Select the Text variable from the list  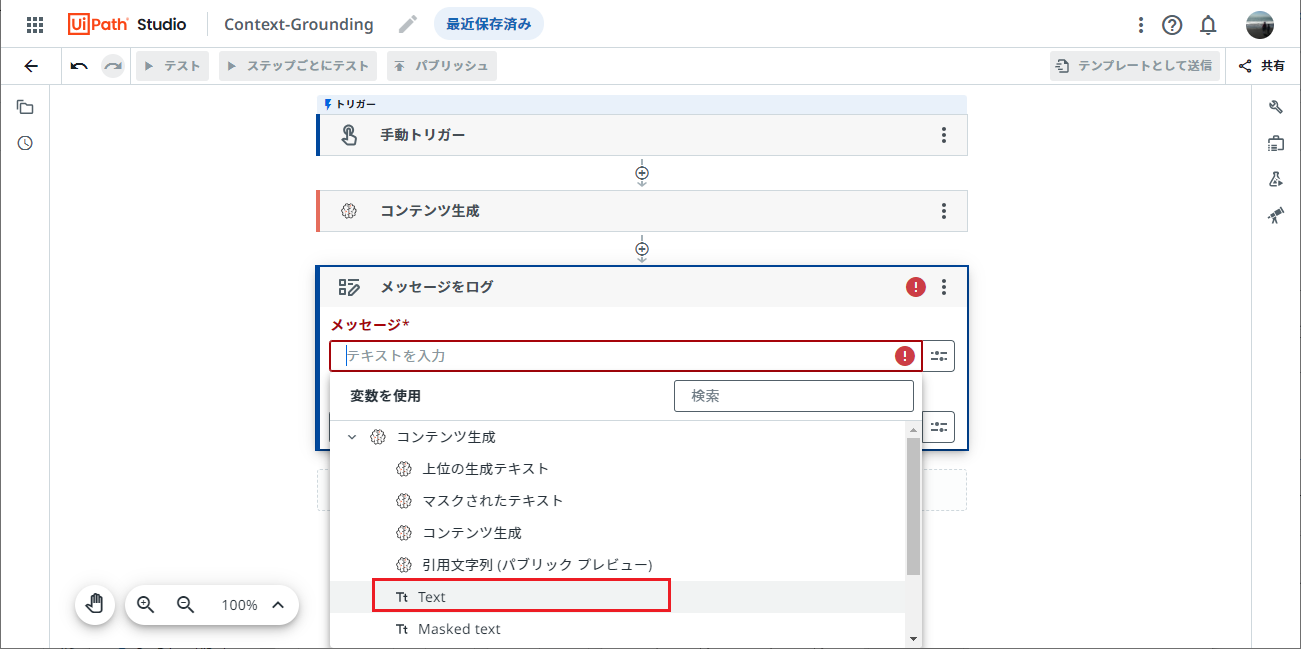click(521, 596)
